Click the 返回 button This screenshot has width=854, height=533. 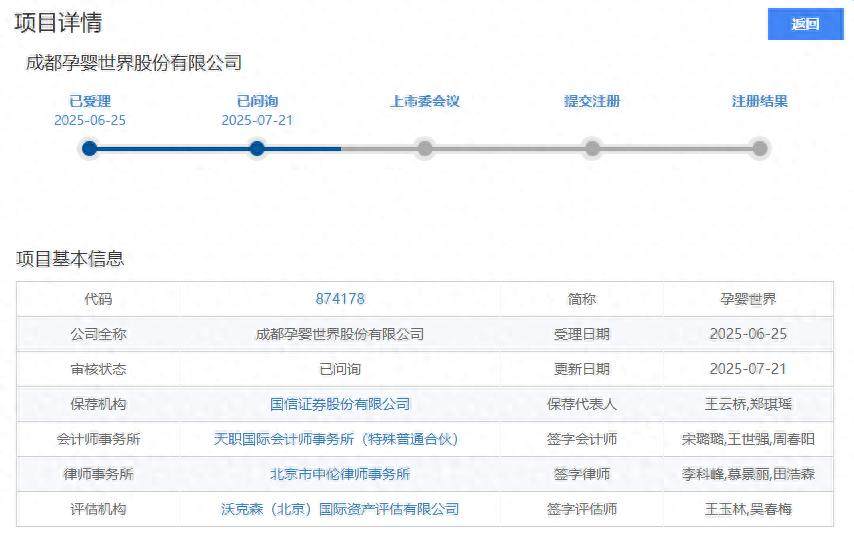click(x=806, y=24)
